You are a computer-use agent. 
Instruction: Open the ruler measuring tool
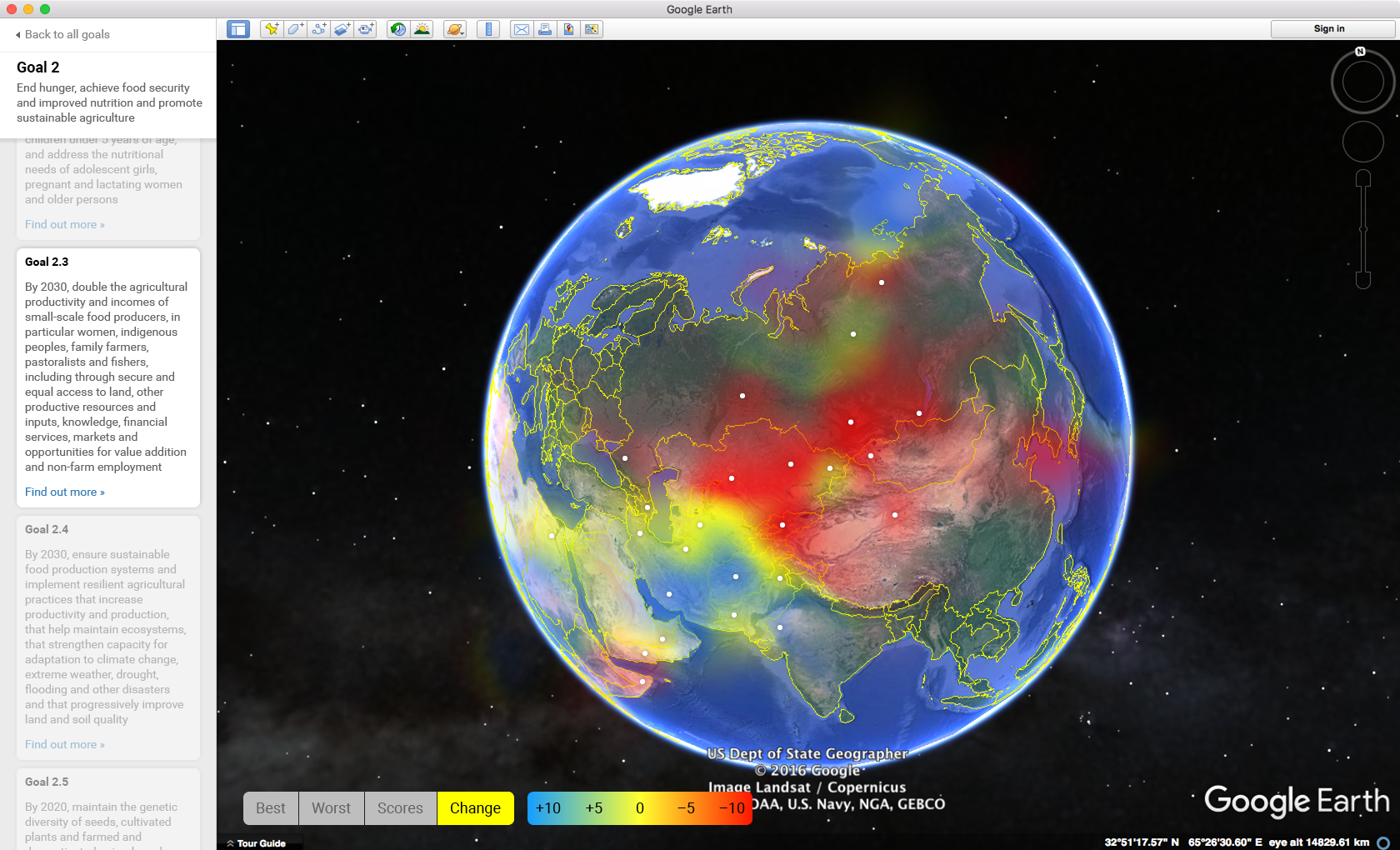point(488,29)
